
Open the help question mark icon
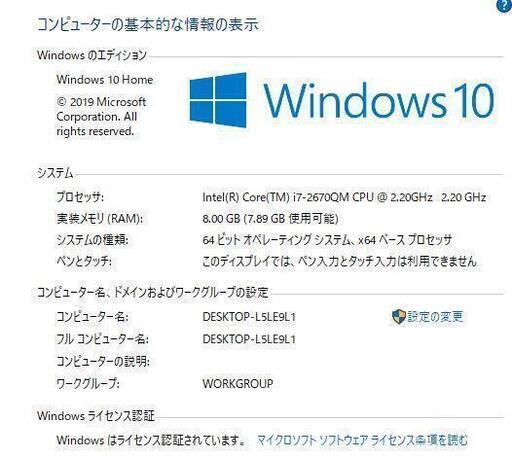505,6
